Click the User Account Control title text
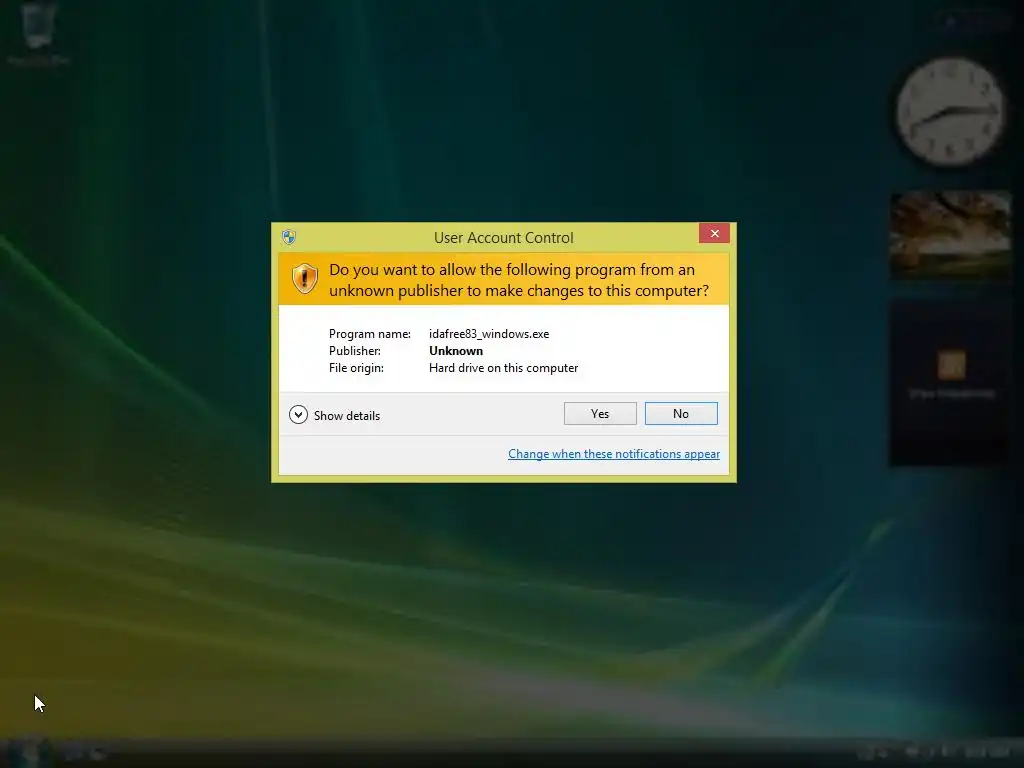Screen dimensions: 1024x768 [x=504, y=238]
